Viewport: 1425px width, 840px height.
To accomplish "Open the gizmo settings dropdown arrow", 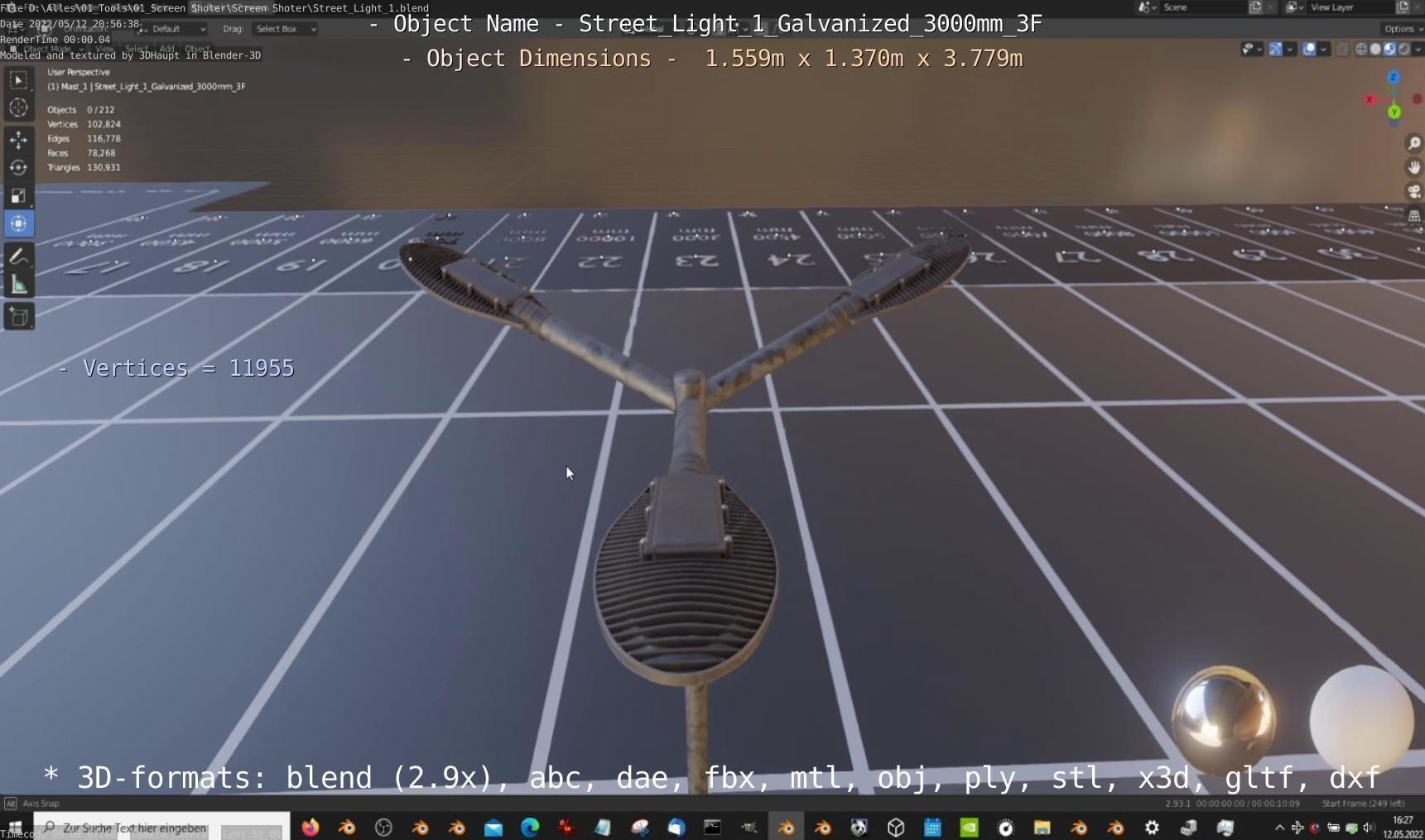I will (1290, 50).
